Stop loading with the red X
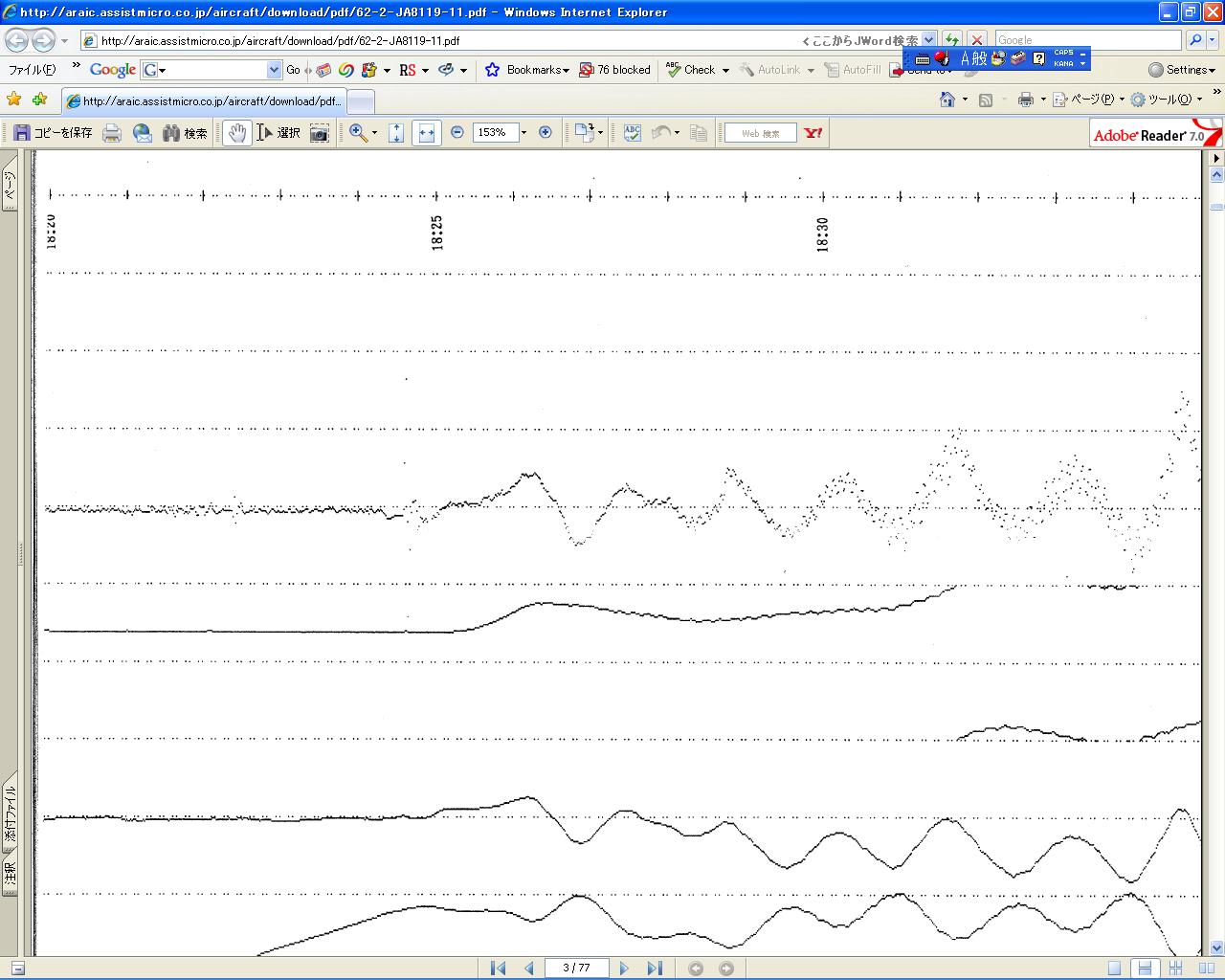 pos(977,40)
